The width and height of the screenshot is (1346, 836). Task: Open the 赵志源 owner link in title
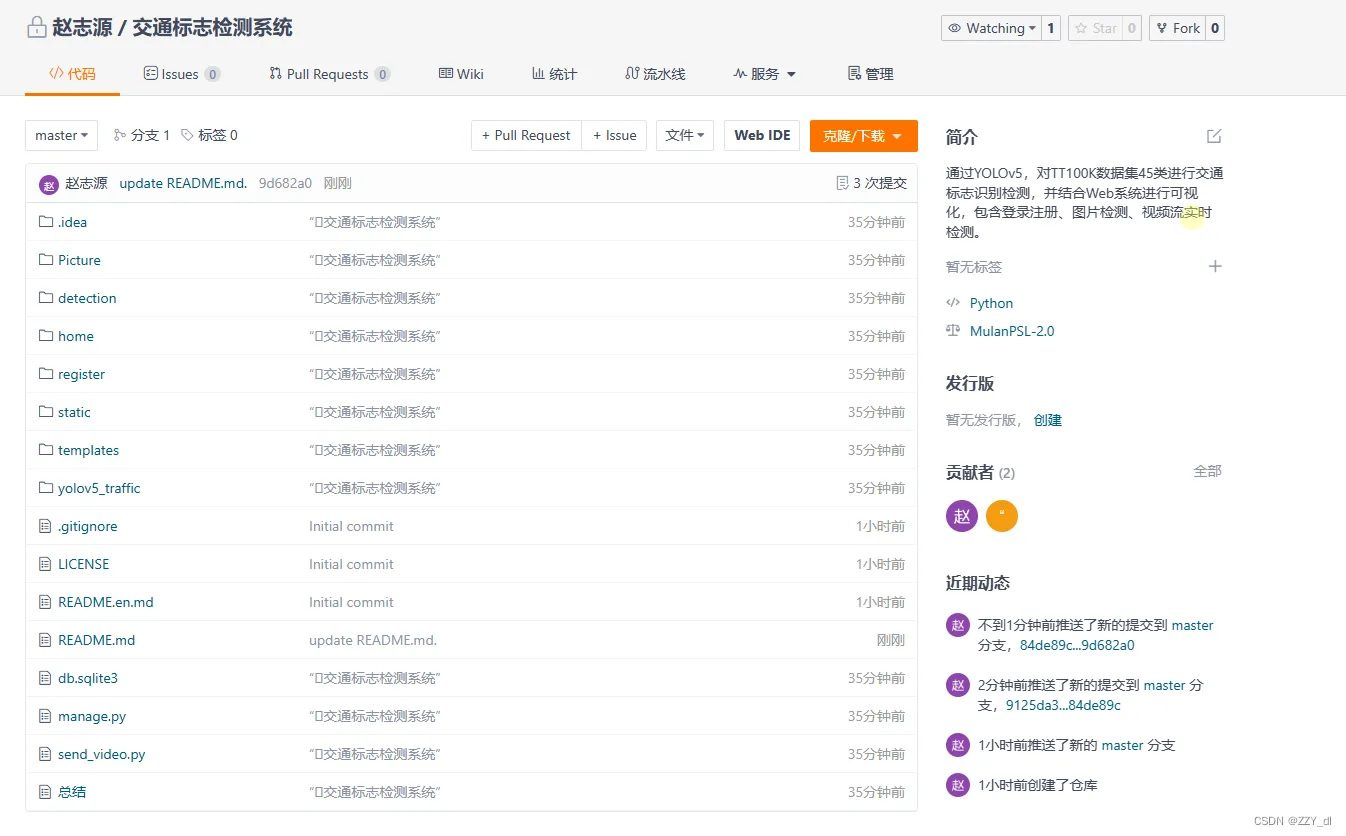(82, 28)
